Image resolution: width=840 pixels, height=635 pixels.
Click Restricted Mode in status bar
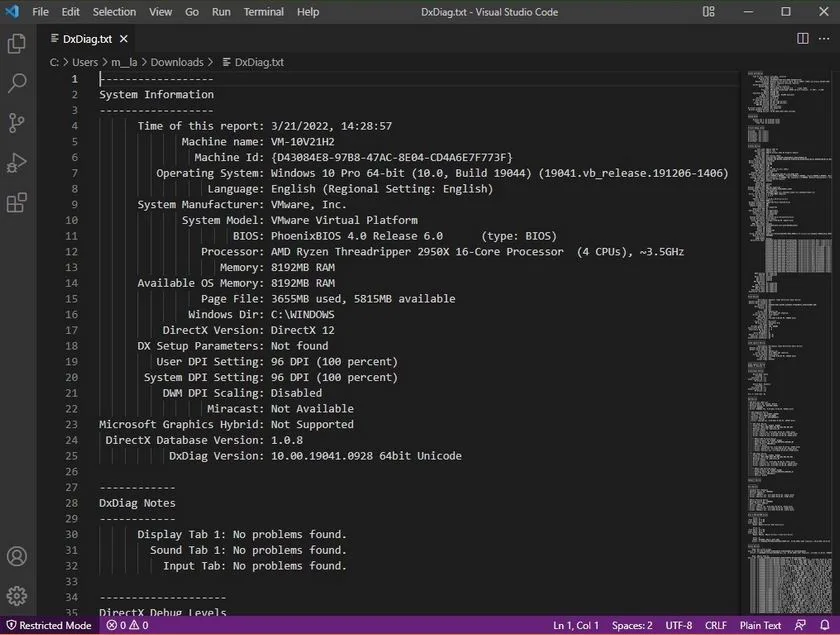pyautogui.click(x=49, y=625)
